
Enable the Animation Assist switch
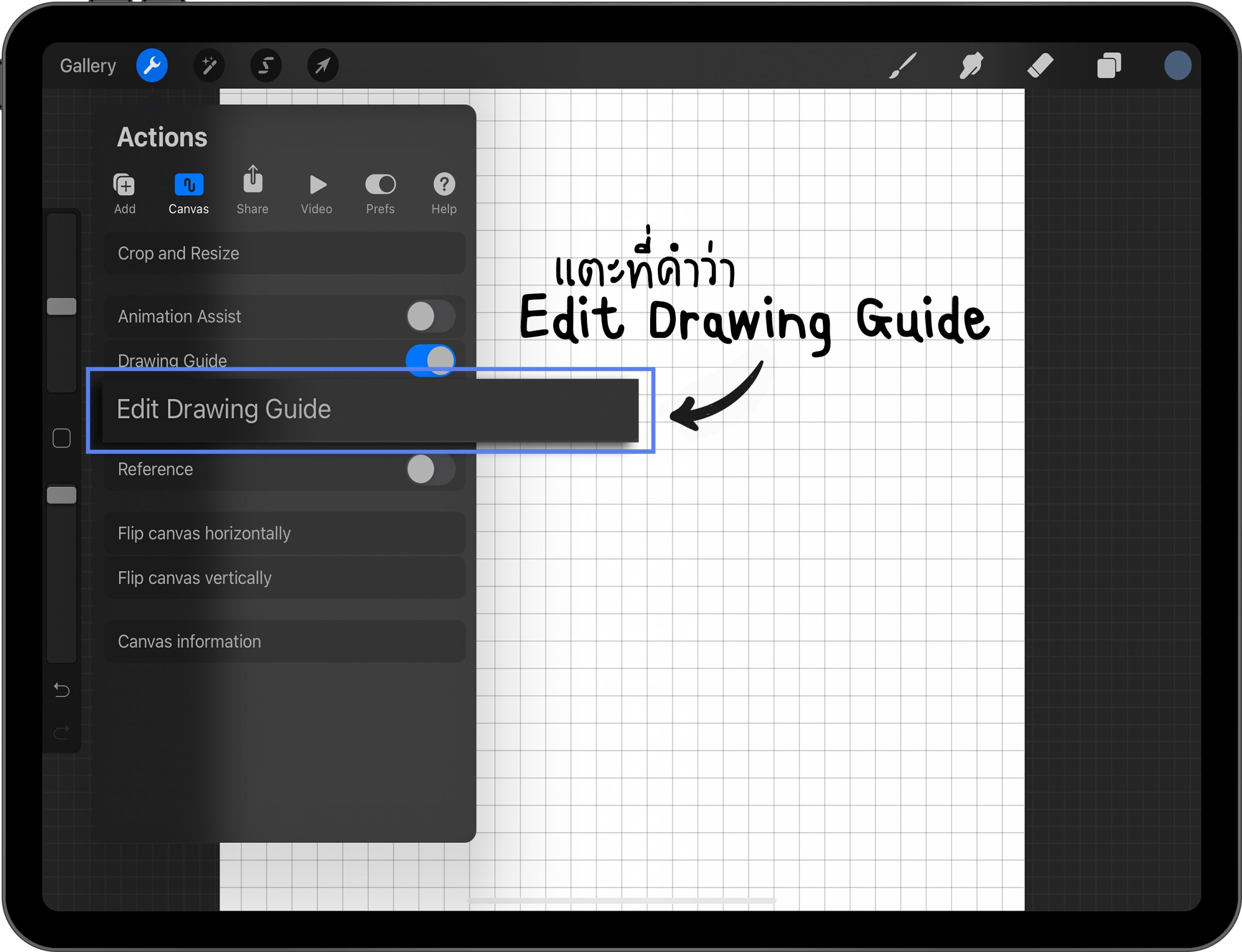click(x=430, y=316)
